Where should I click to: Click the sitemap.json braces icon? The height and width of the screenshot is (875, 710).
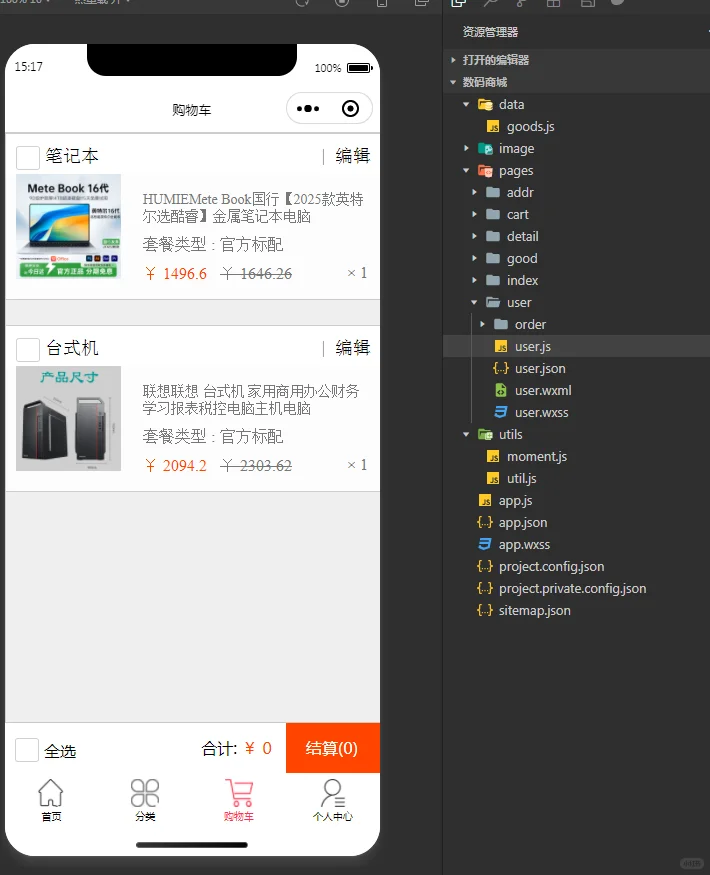point(485,610)
